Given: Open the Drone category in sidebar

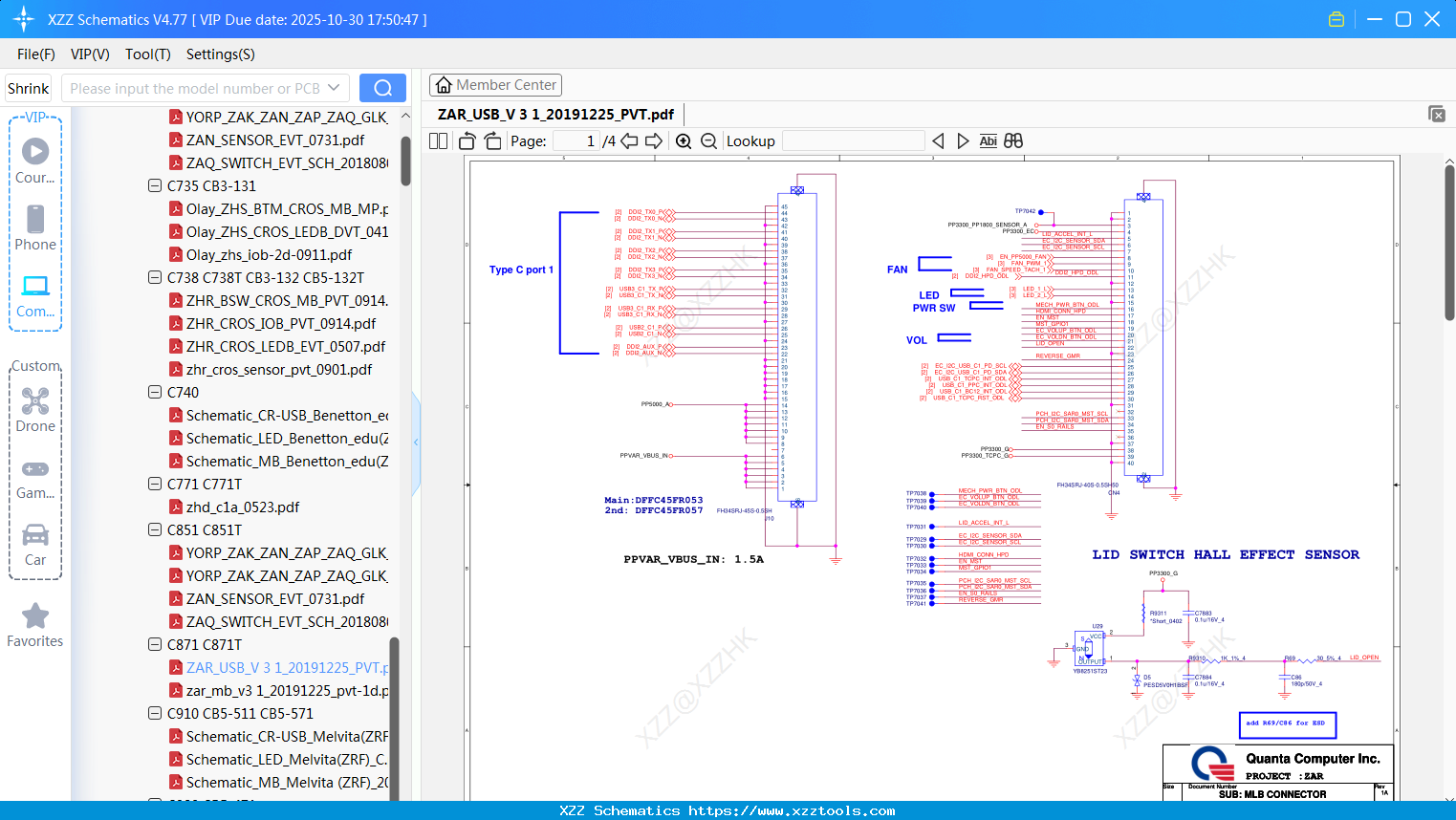Looking at the screenshot, I should [35, 410].
